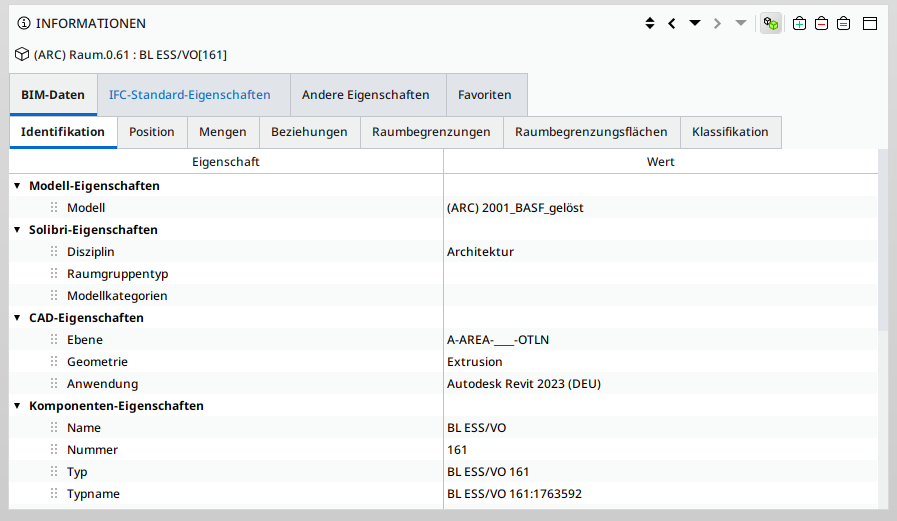Show the Raumbegrenzungen sub-tab

pos(431,132)
